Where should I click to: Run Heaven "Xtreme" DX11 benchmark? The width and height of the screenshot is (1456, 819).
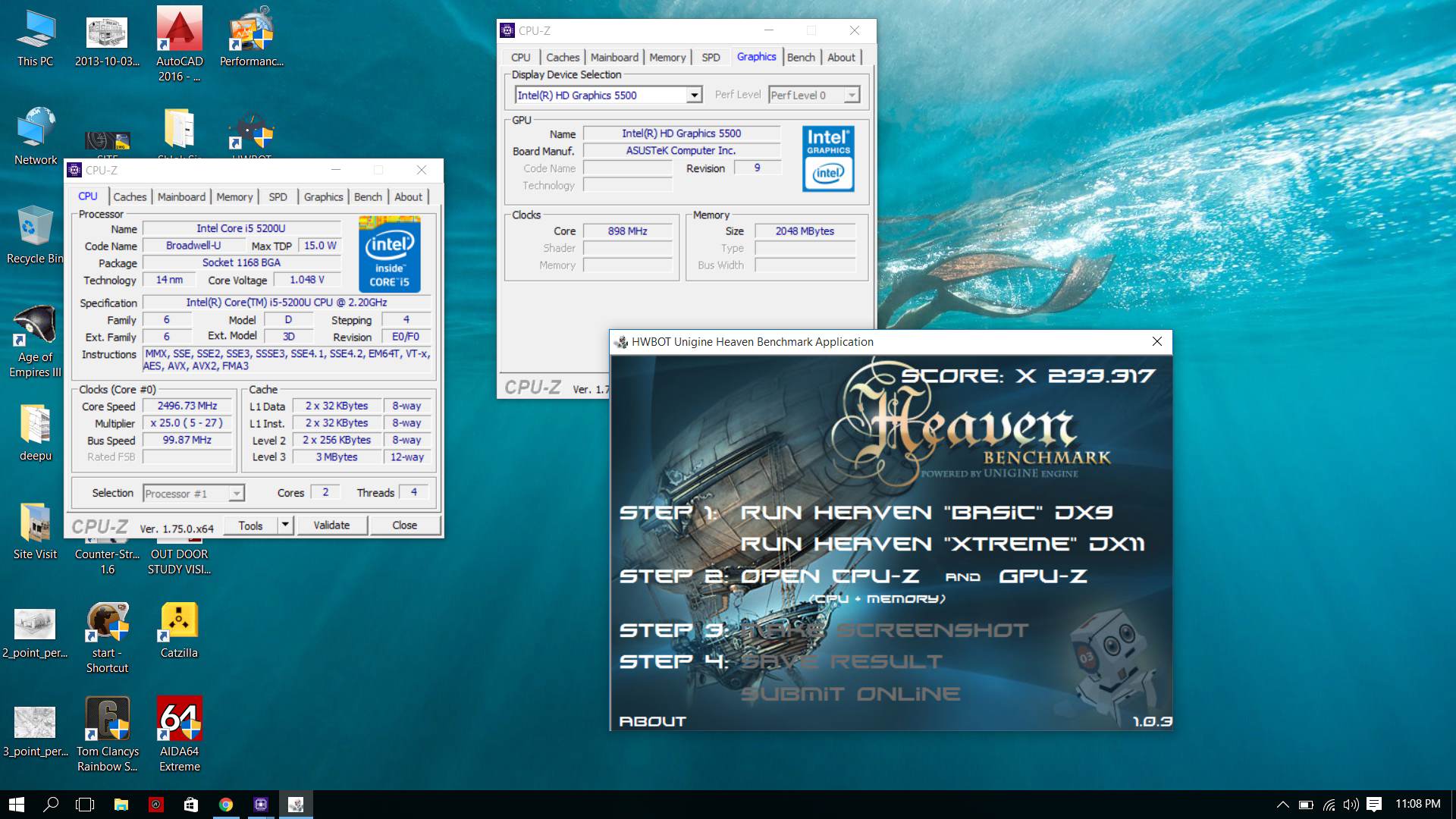point(943,544)
